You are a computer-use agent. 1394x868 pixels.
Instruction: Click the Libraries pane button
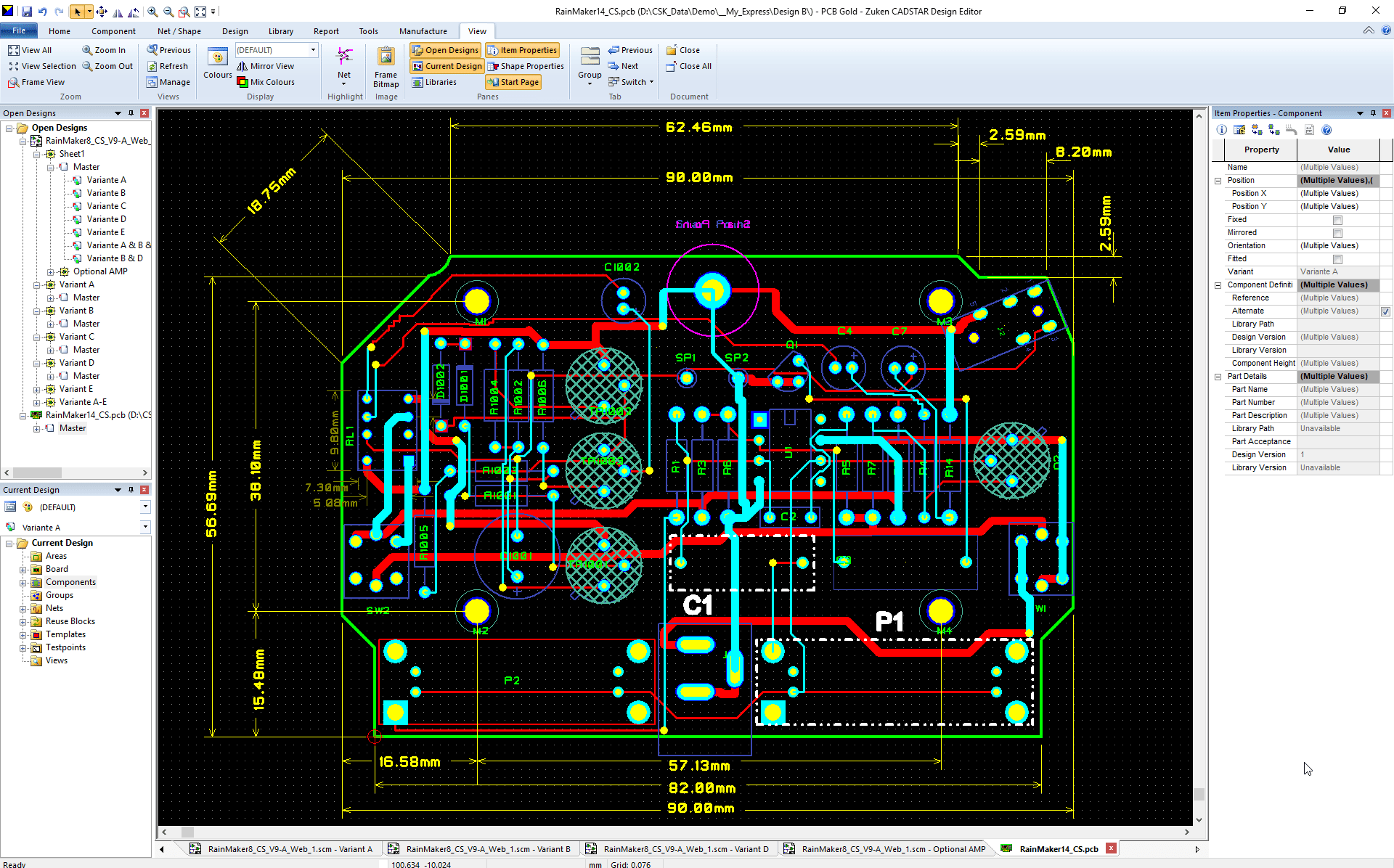point(434,82)
